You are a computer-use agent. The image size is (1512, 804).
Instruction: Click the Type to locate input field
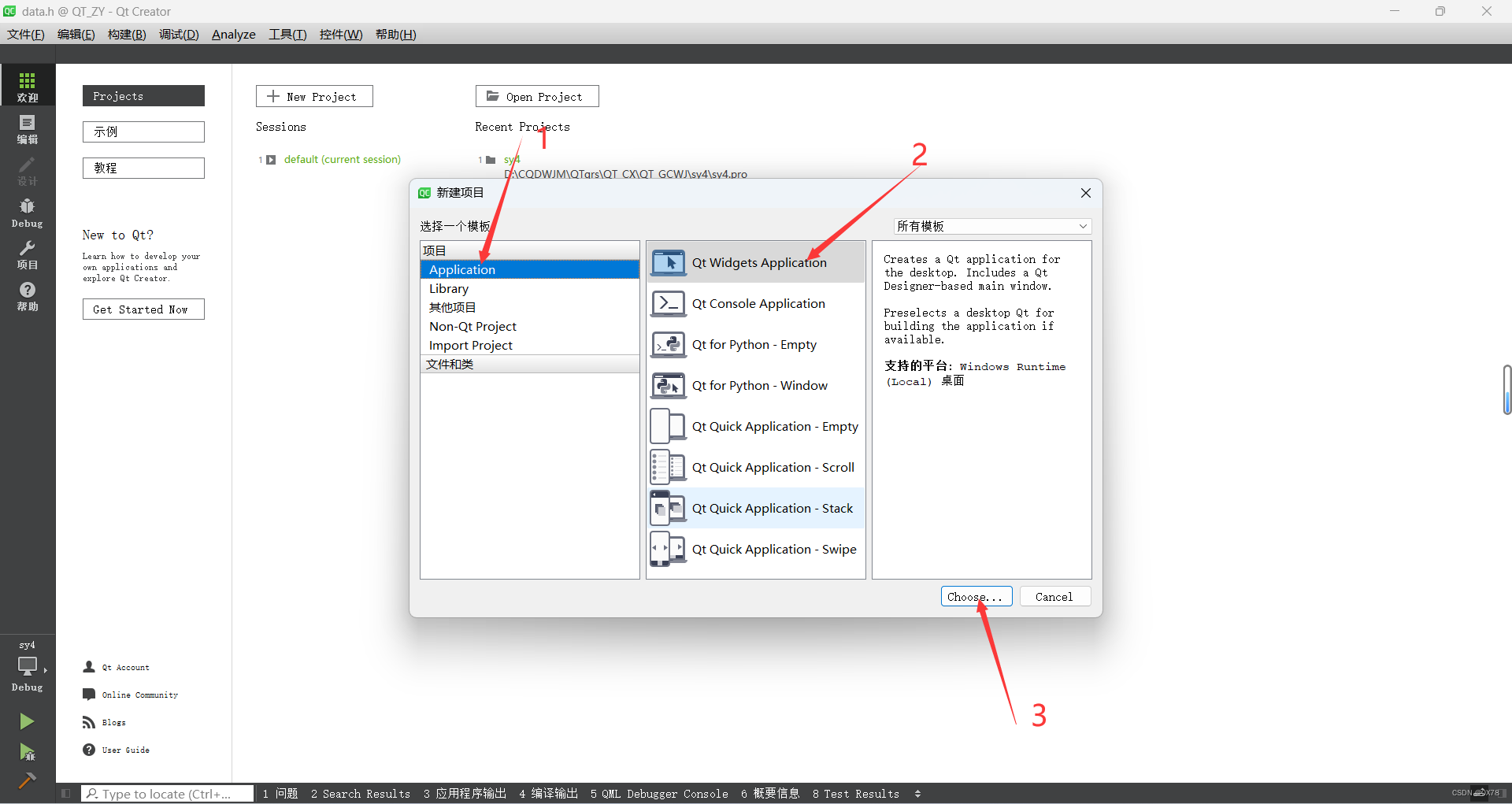pyautogui.click(x=167, y=794)
